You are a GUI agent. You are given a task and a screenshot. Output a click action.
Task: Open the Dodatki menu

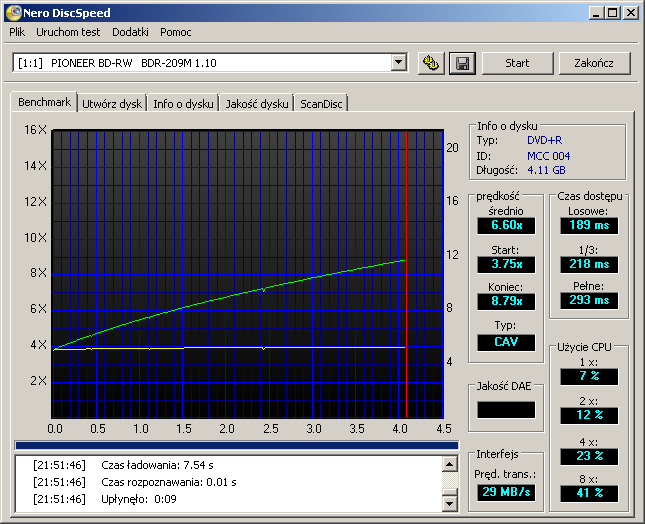pyautogui.click(x=130, y=32)
